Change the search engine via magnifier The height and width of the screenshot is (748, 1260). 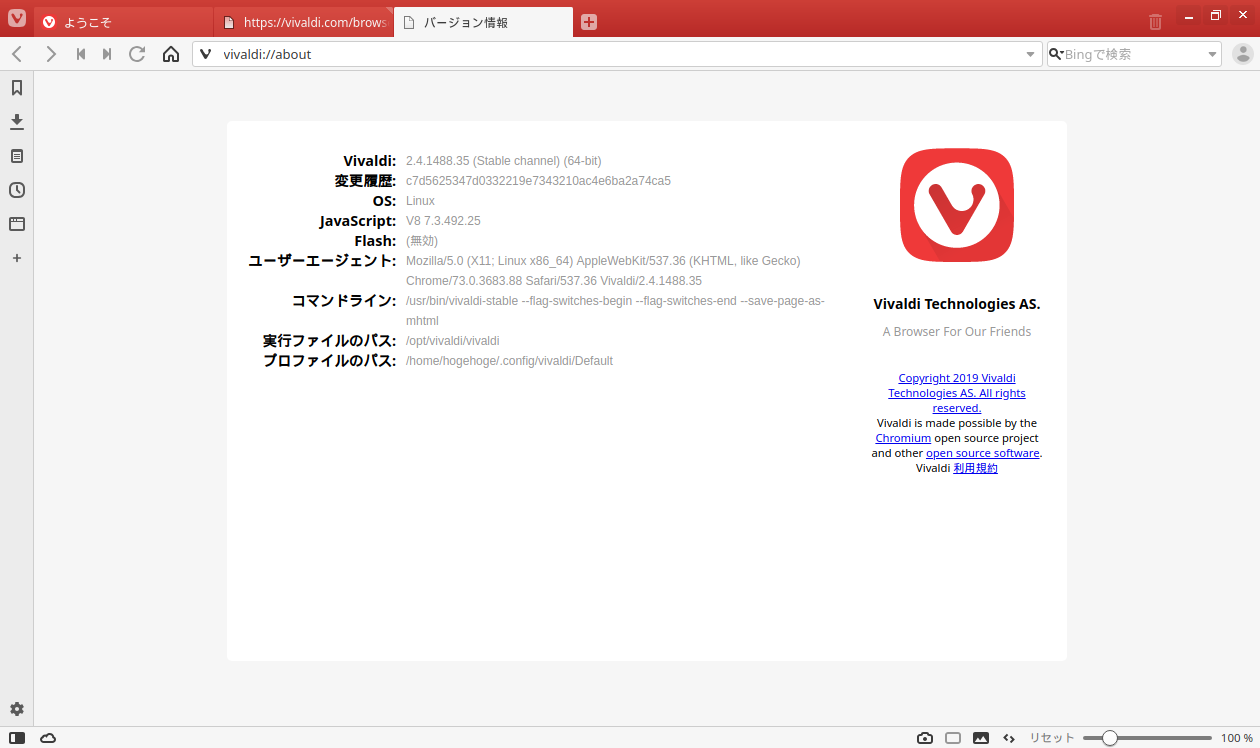click(1056, 54)
